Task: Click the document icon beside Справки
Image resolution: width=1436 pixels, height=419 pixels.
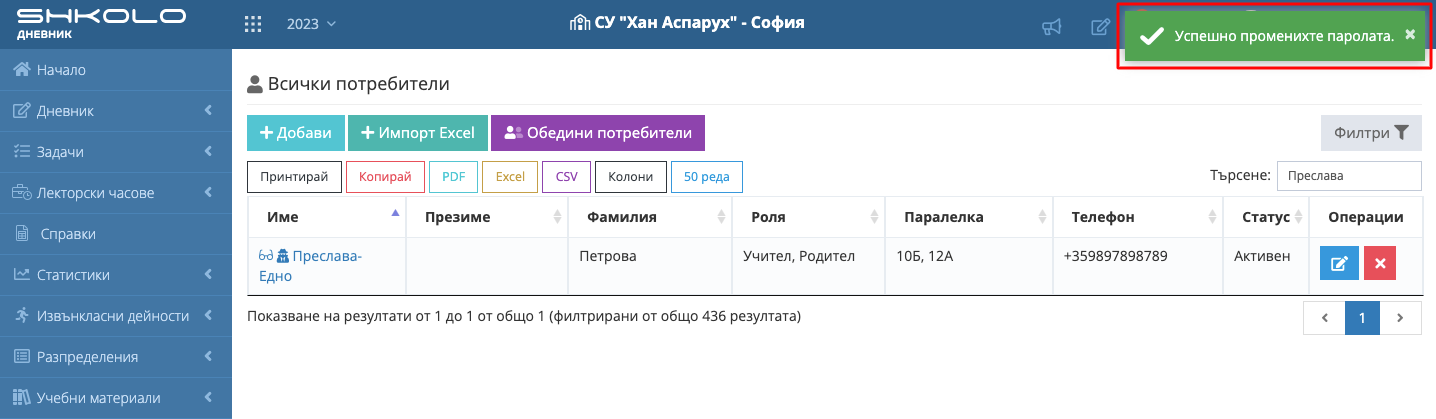Action: coord(21,234)
